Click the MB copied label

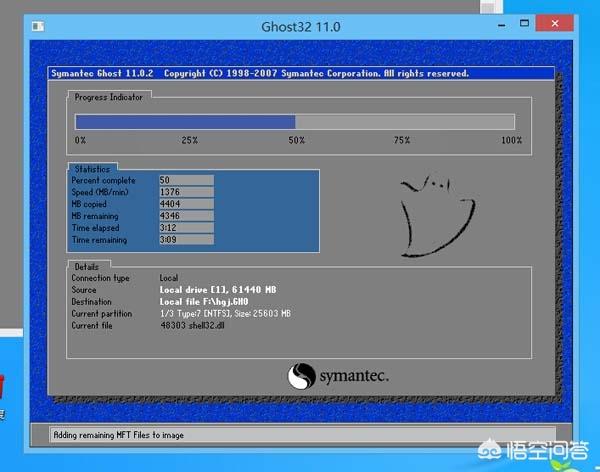point(89,204)
